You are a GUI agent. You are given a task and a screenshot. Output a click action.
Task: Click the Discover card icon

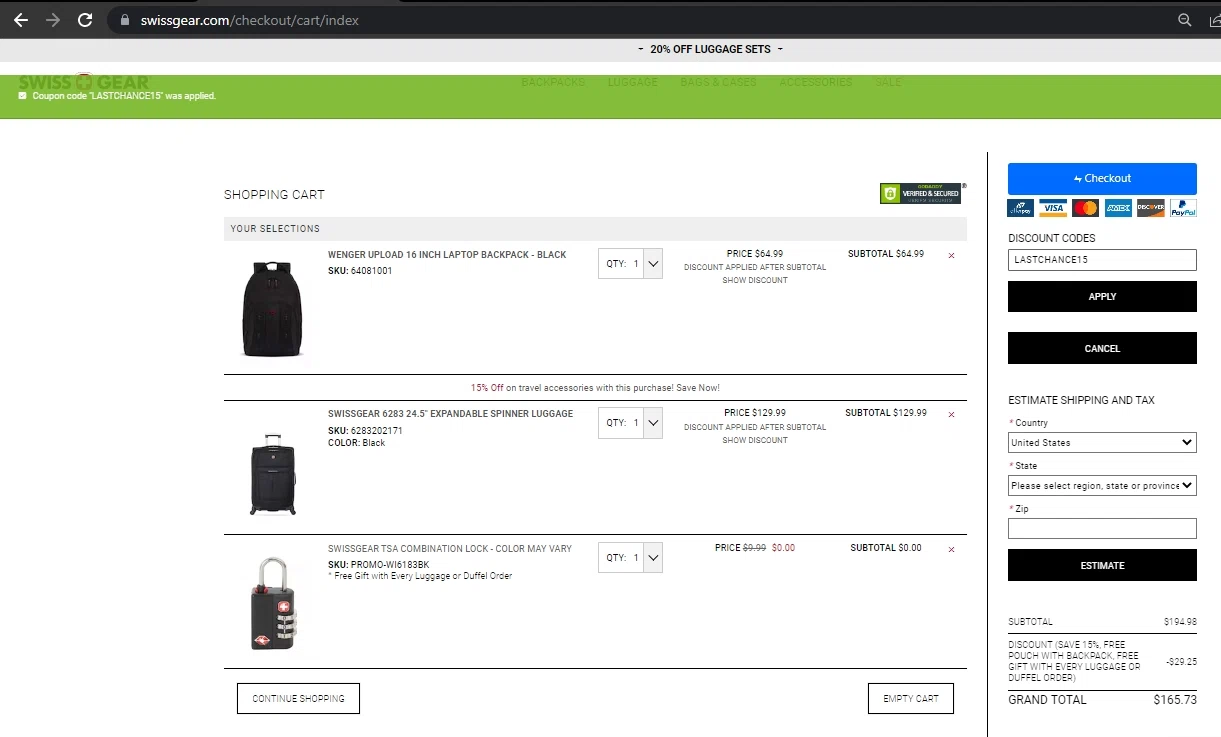pyautogui.click(x=1151, y=208)
